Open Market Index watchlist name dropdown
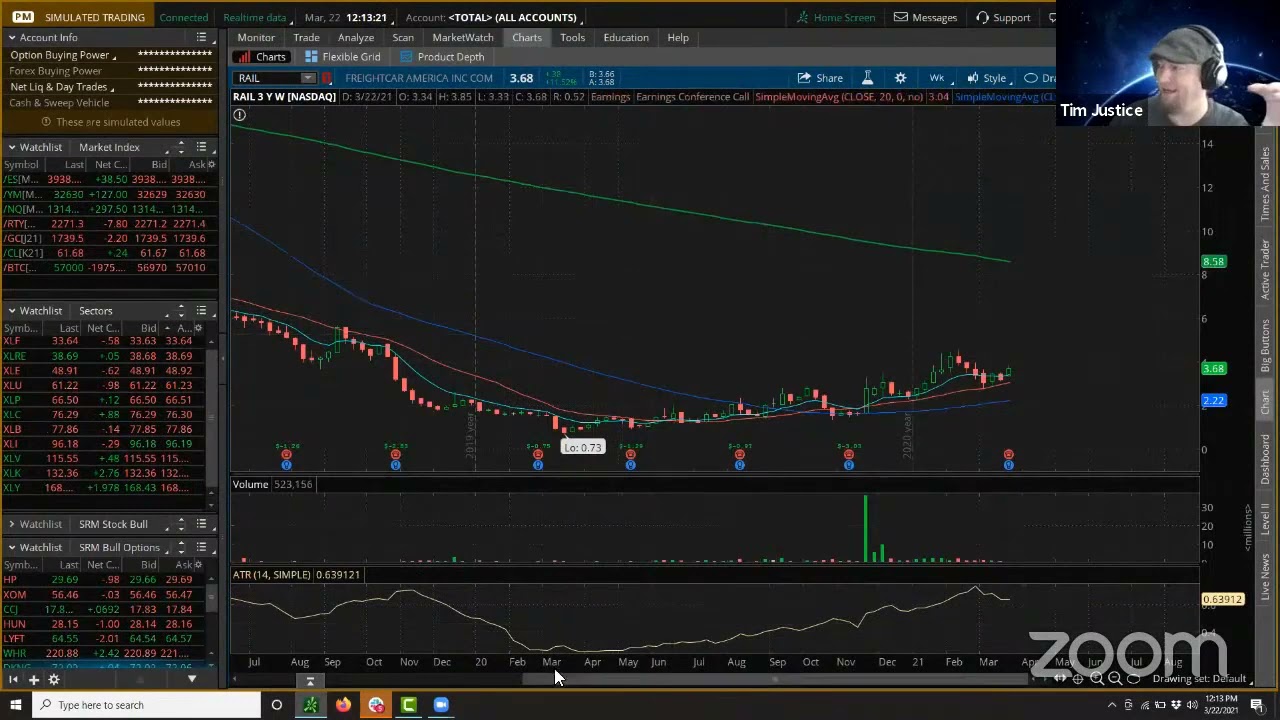 (x=109, y=148)
